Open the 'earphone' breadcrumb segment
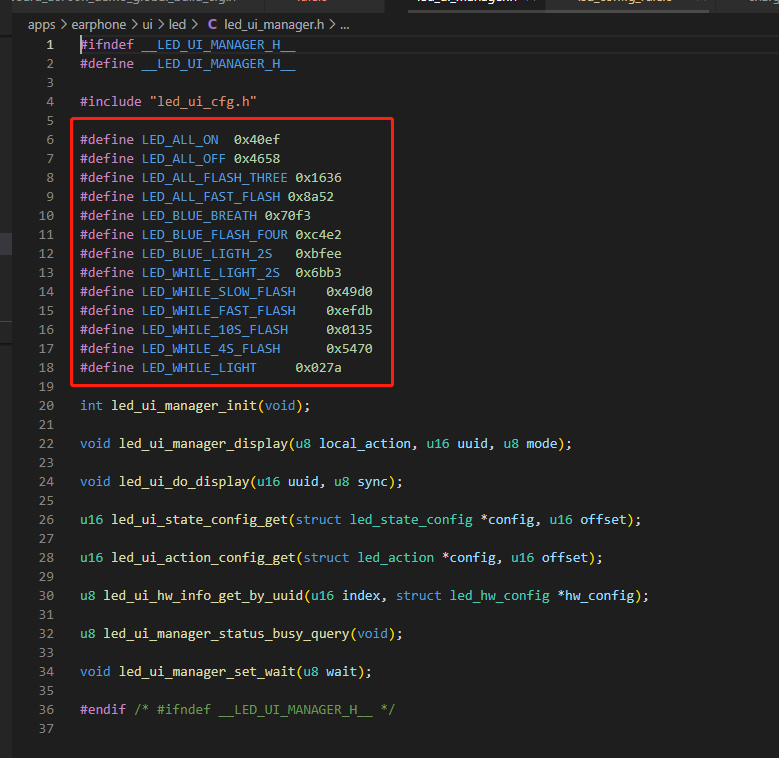779x758 pixels. (99, 24)
